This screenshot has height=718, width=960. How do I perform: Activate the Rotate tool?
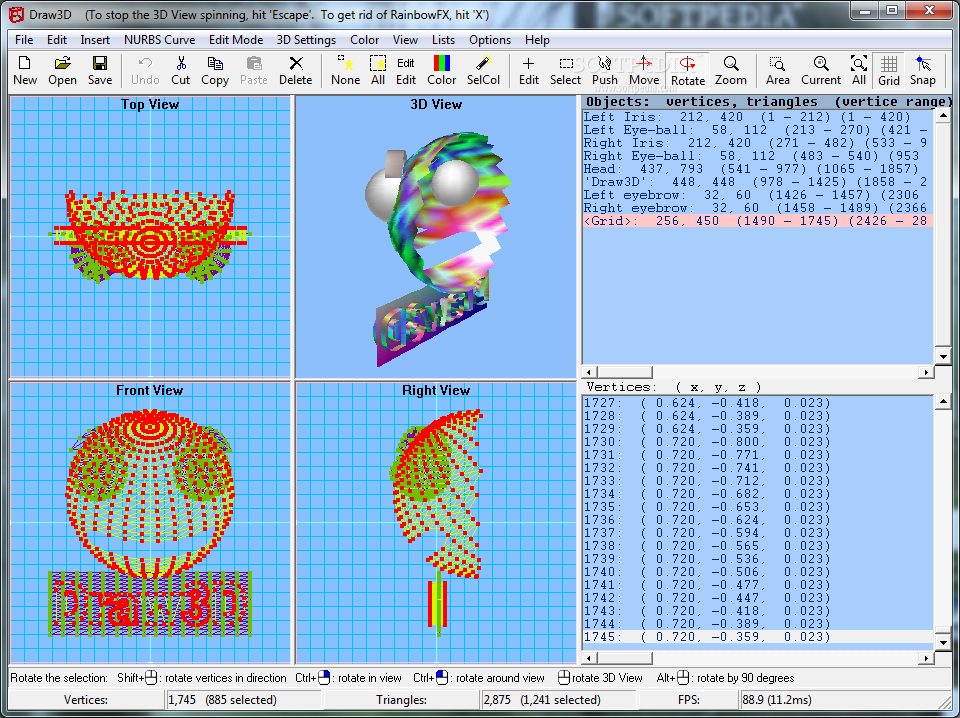pos(688,70)
